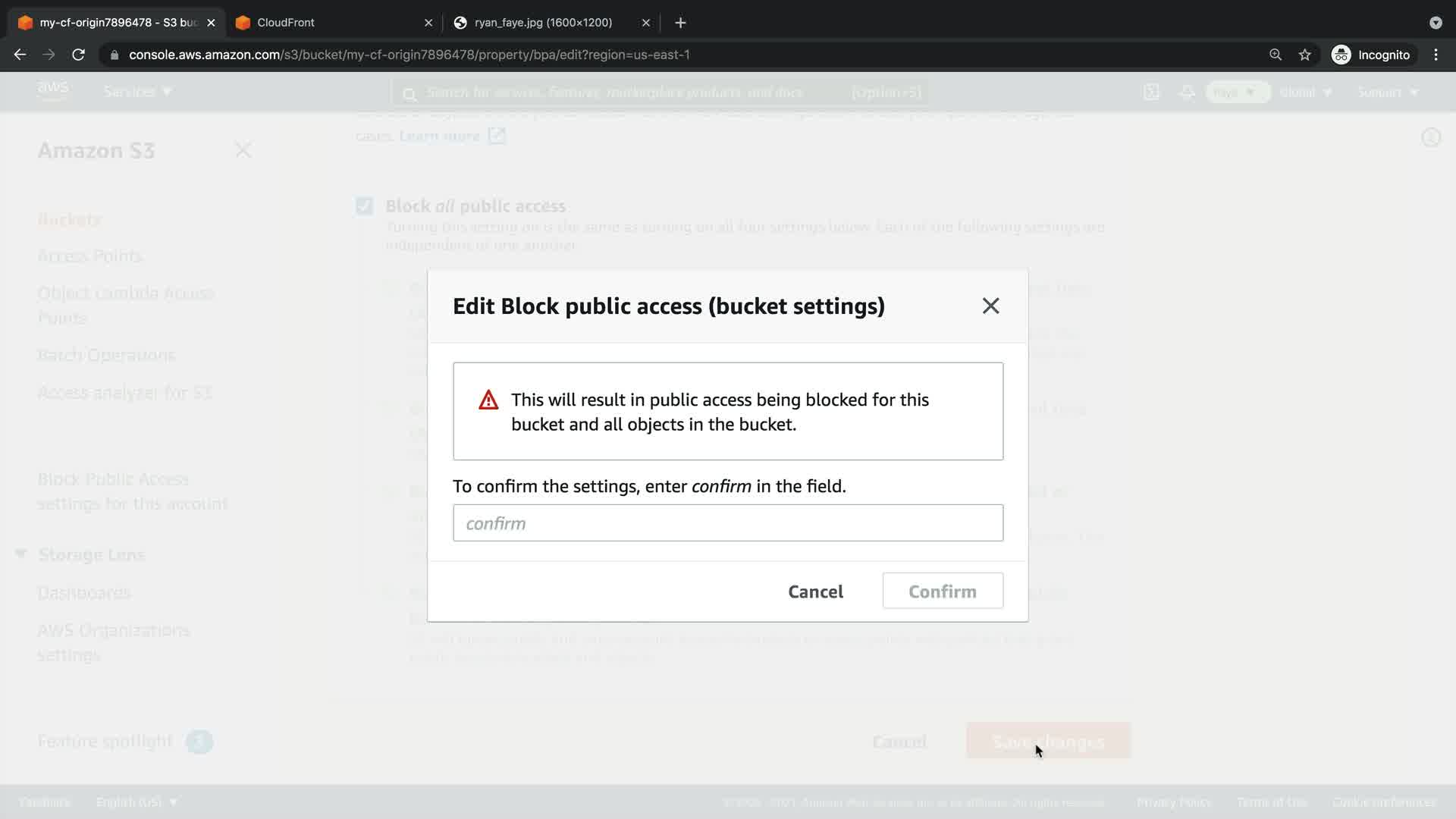Toggle Block all public access checkbox
The width and height of the screenshot is (1456, 819).
point(365,206)
